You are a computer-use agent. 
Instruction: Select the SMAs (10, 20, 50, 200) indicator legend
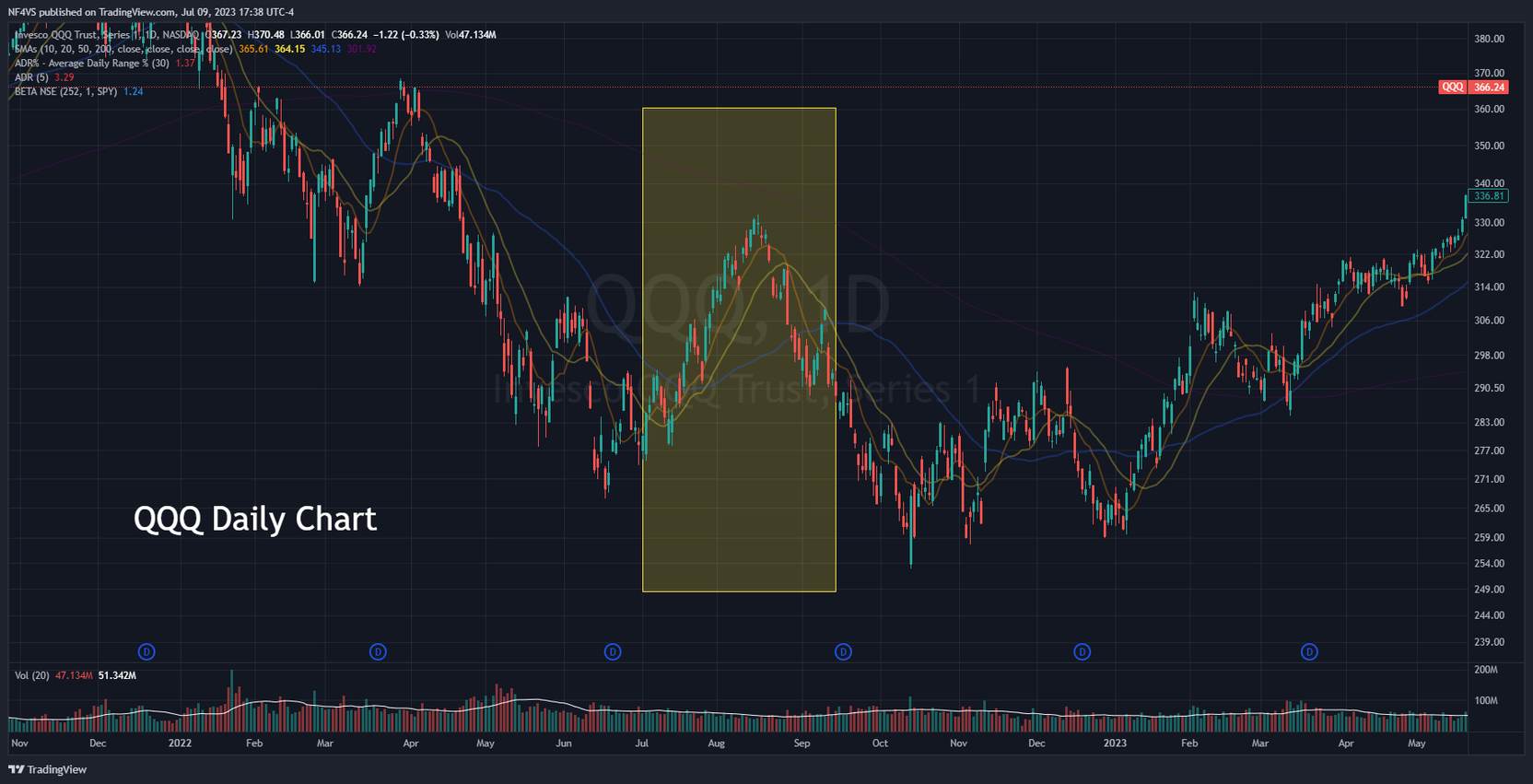click(x=123, y=49)
